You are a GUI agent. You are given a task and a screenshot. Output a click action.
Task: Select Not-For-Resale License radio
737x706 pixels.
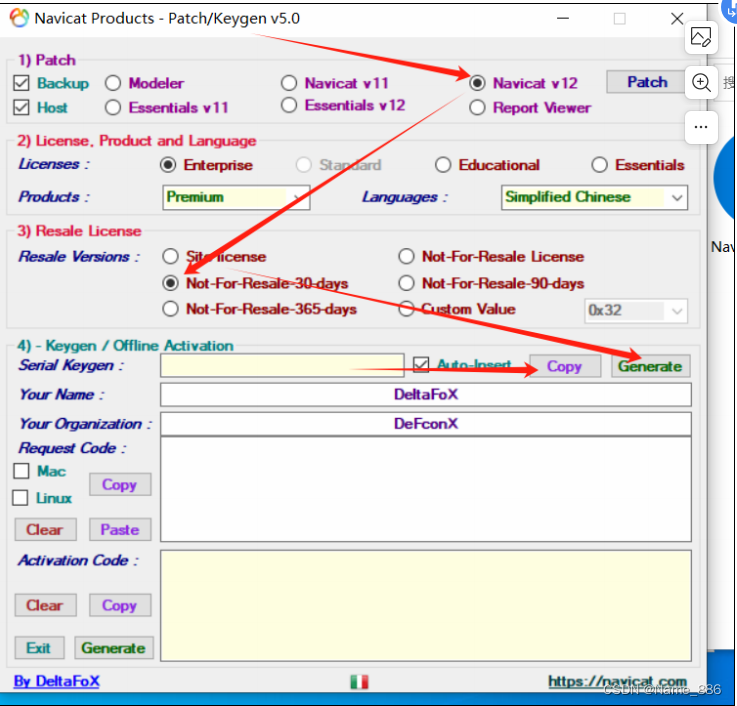click(407, 257)
